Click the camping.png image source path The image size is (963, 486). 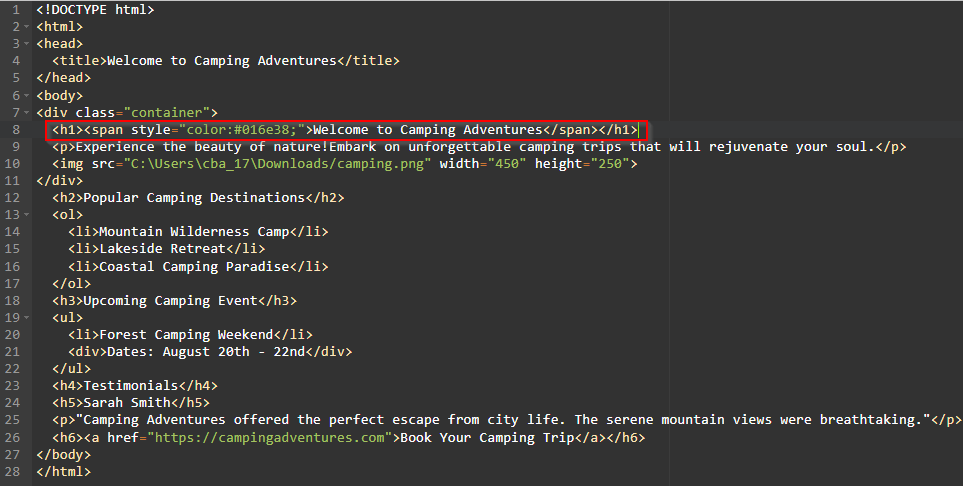point(278,164)
